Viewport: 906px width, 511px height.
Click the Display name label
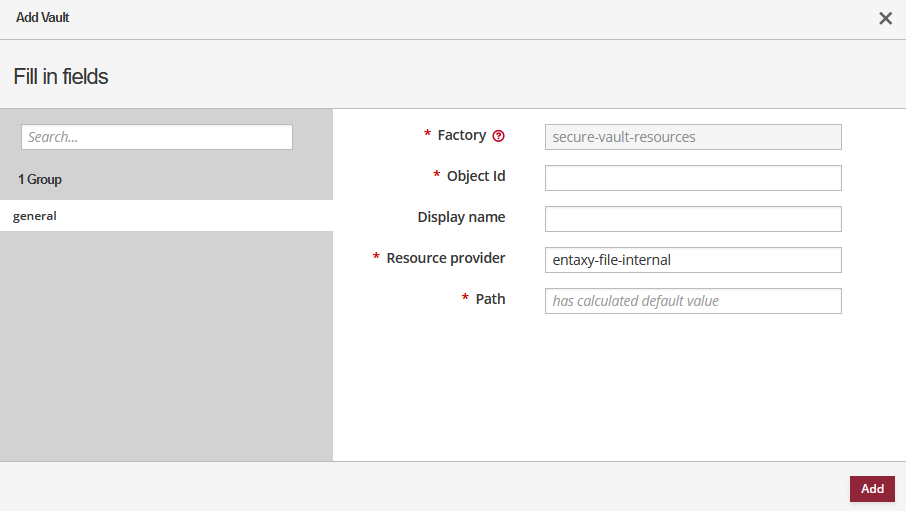[461, 217]
